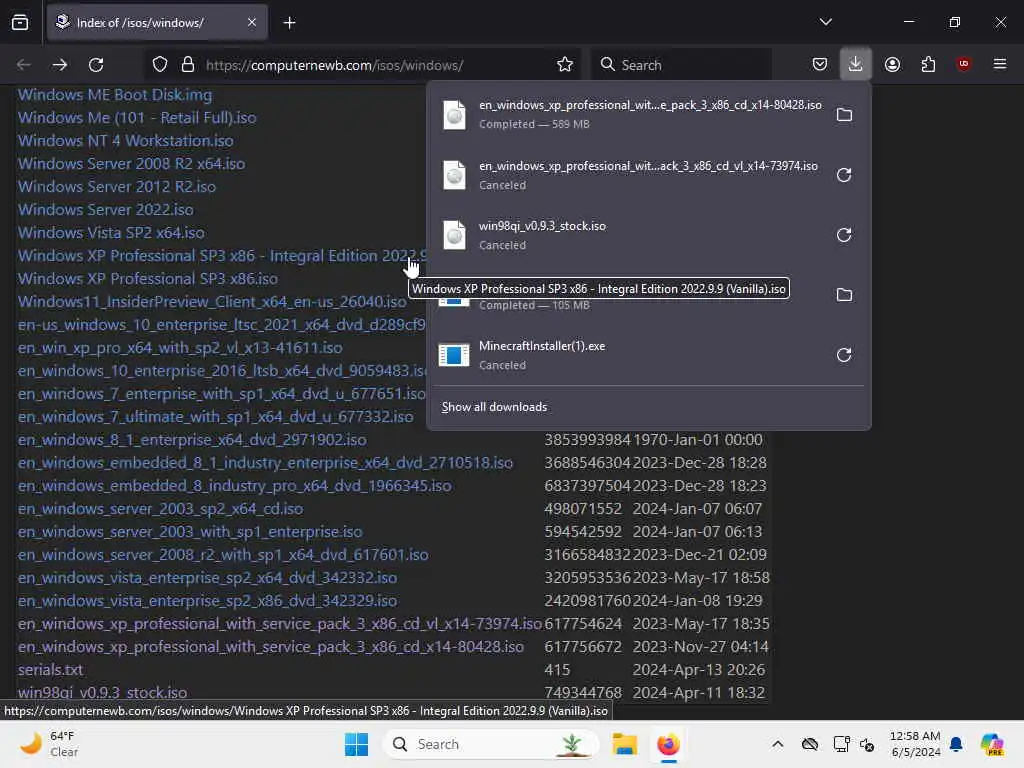This screenshot has height=768, width=1024.
Task: Open en_windows_embedded_8_1_industry_enterprise link
Action: click(265, 462)
